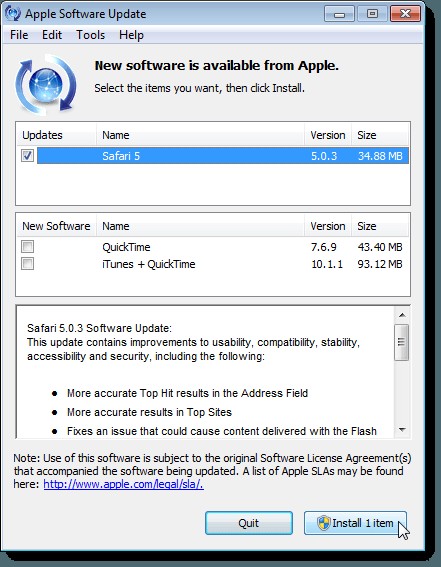The width and height of the screenshot is (441, 567).
Task: Select the iTunes + QuickTime row name
Action: [149, 264]
